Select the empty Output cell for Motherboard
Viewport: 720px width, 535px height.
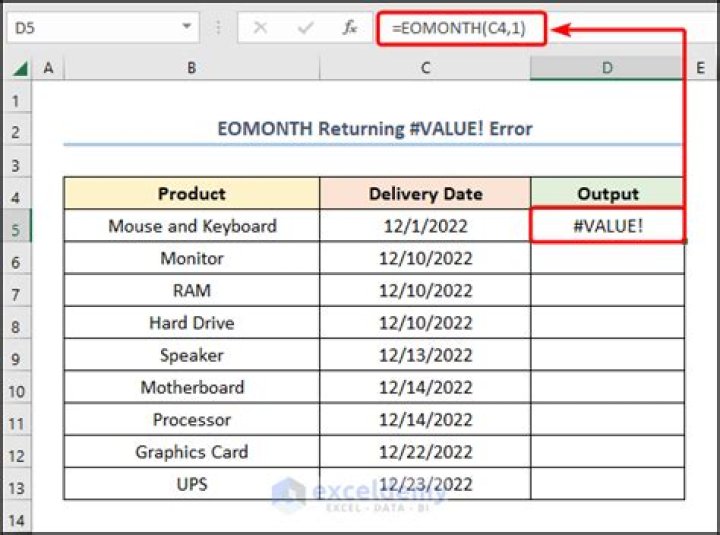(x=607, y=387)
